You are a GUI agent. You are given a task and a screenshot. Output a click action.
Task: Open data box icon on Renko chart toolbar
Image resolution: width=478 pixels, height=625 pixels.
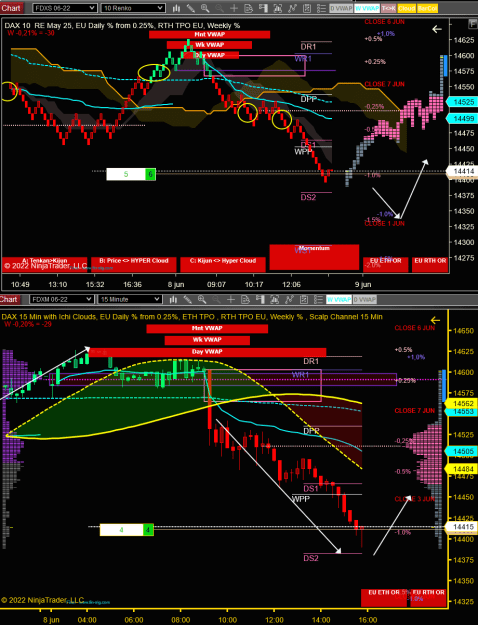coord(248,8)
